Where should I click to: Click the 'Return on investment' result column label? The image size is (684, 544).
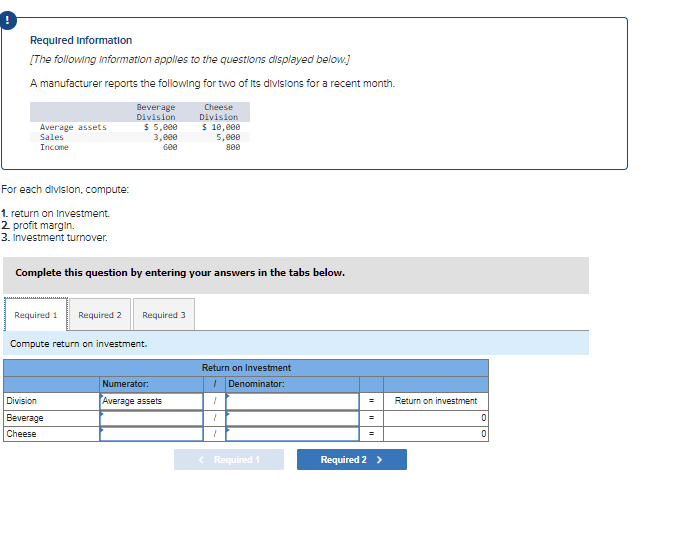tap(436, 401)
